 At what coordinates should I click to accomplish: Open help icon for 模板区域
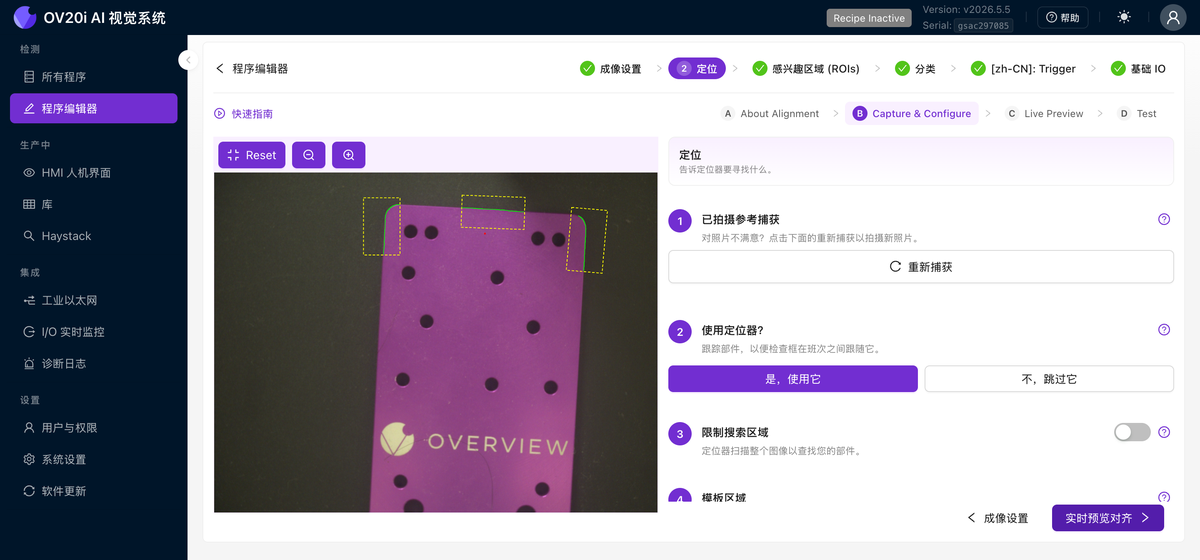click(x=1164, y=497)
